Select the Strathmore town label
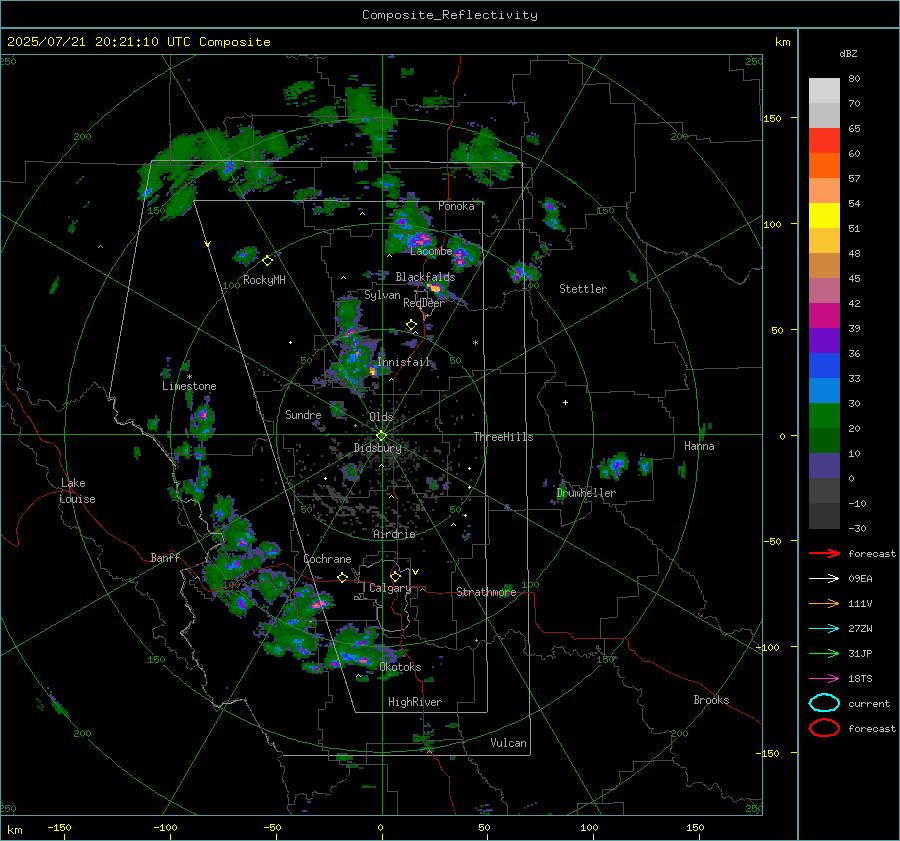 [486, 592]
